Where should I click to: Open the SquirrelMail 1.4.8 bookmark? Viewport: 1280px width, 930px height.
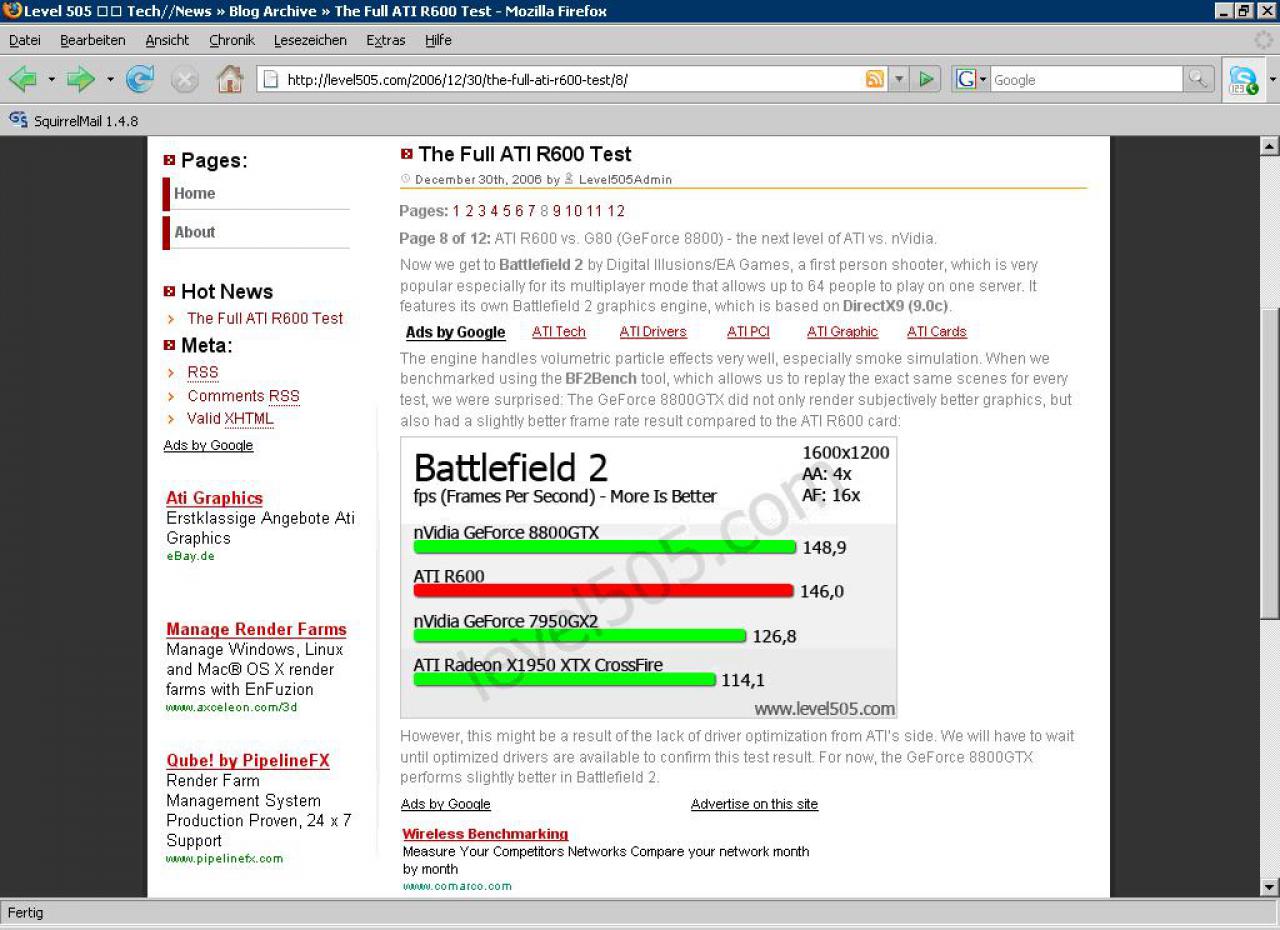(73, 121)
